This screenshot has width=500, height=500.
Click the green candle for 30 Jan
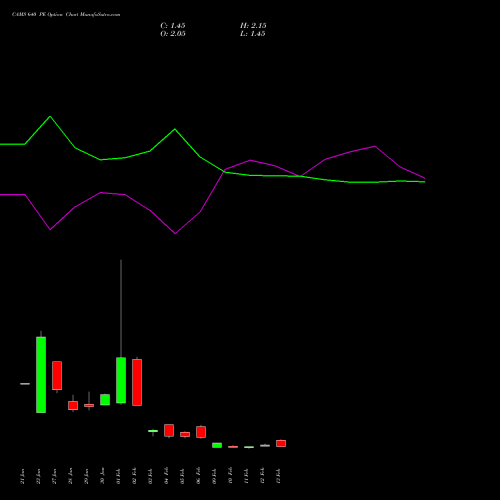[105, 400]
